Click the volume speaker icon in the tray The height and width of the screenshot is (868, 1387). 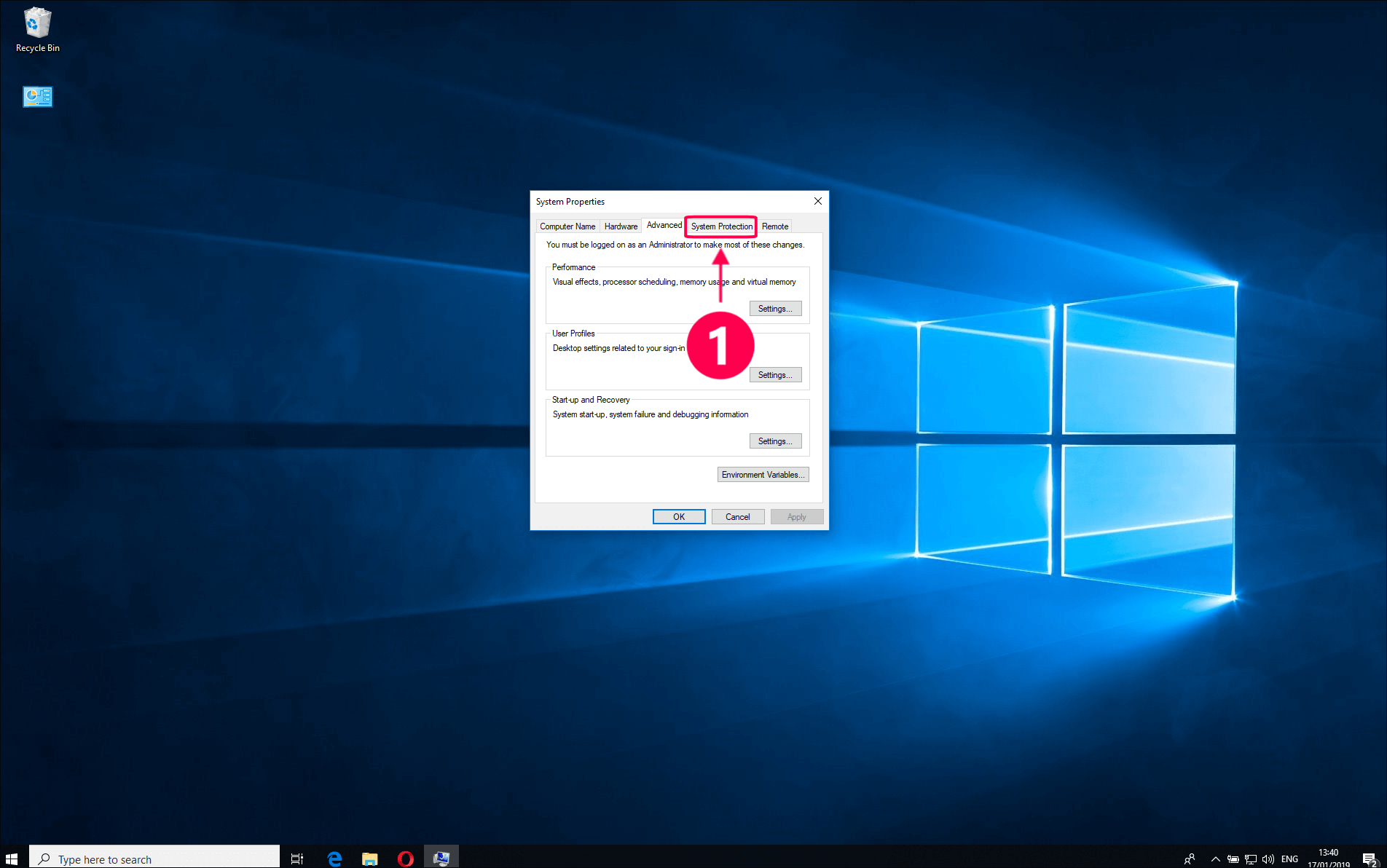(x=1268, y=859)
